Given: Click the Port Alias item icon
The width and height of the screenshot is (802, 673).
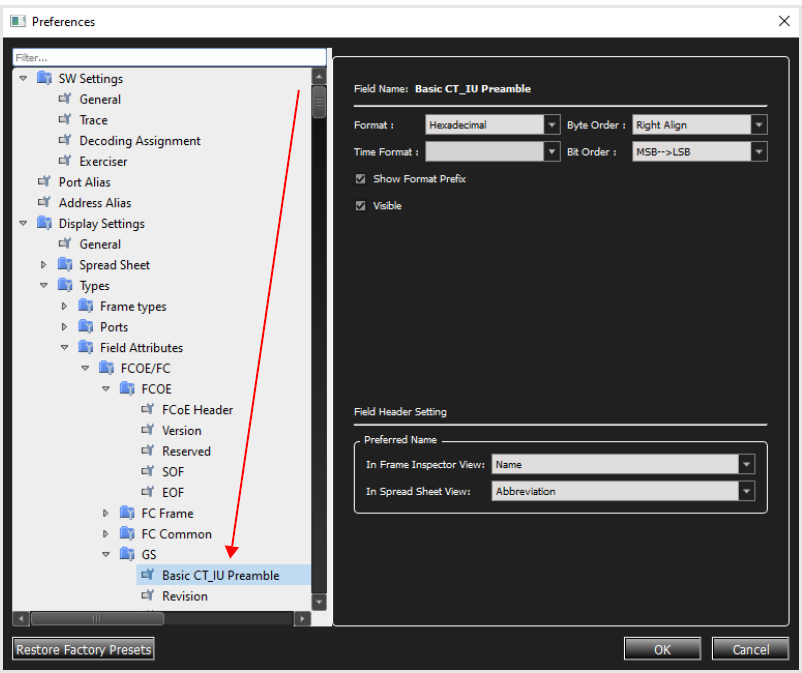Looking at the screenshot, I should 44,181.
